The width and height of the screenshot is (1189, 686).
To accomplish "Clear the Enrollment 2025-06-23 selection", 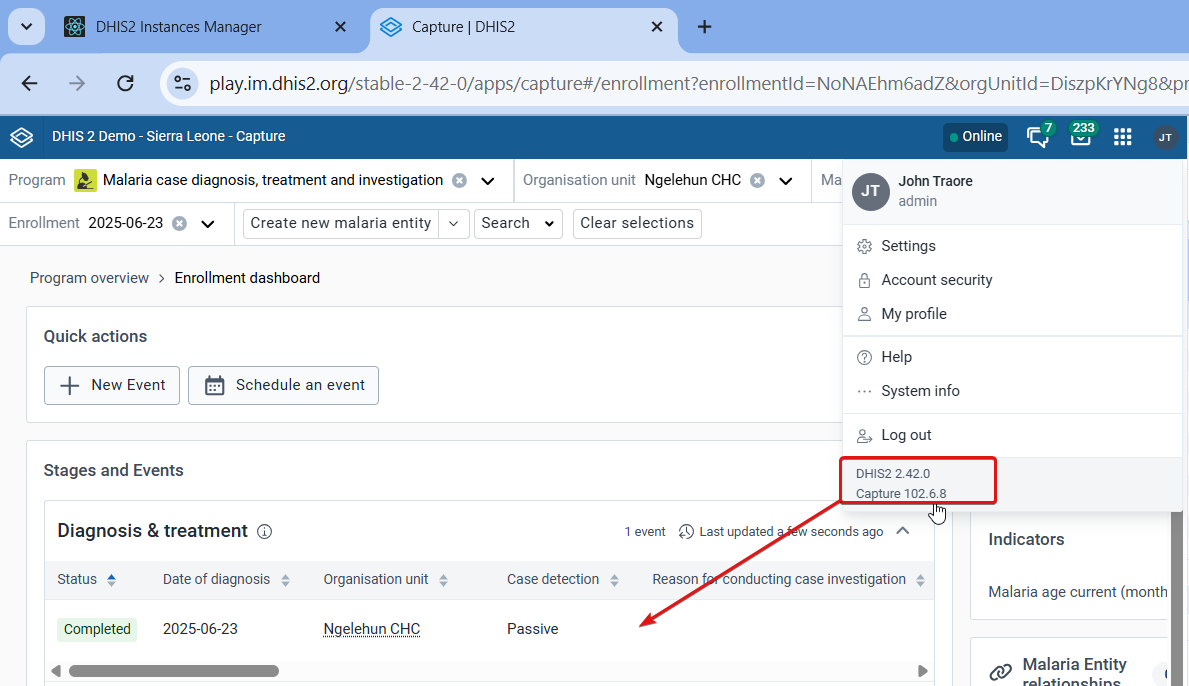I will click(x=179, y=224).
